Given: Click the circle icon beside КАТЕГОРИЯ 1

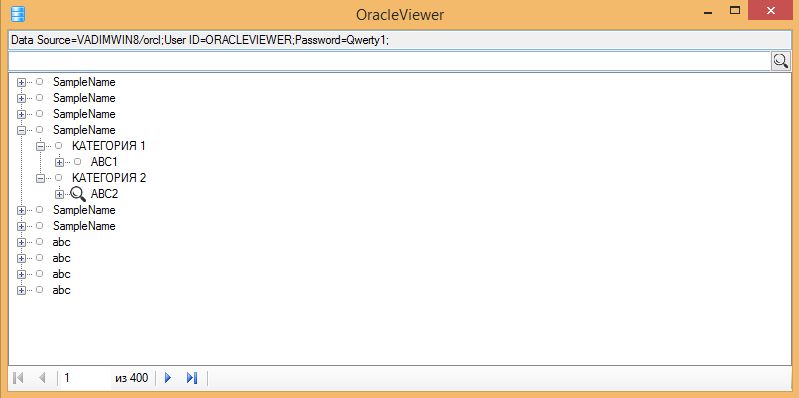Looking at the screenshot, I should tap(59, 146).
